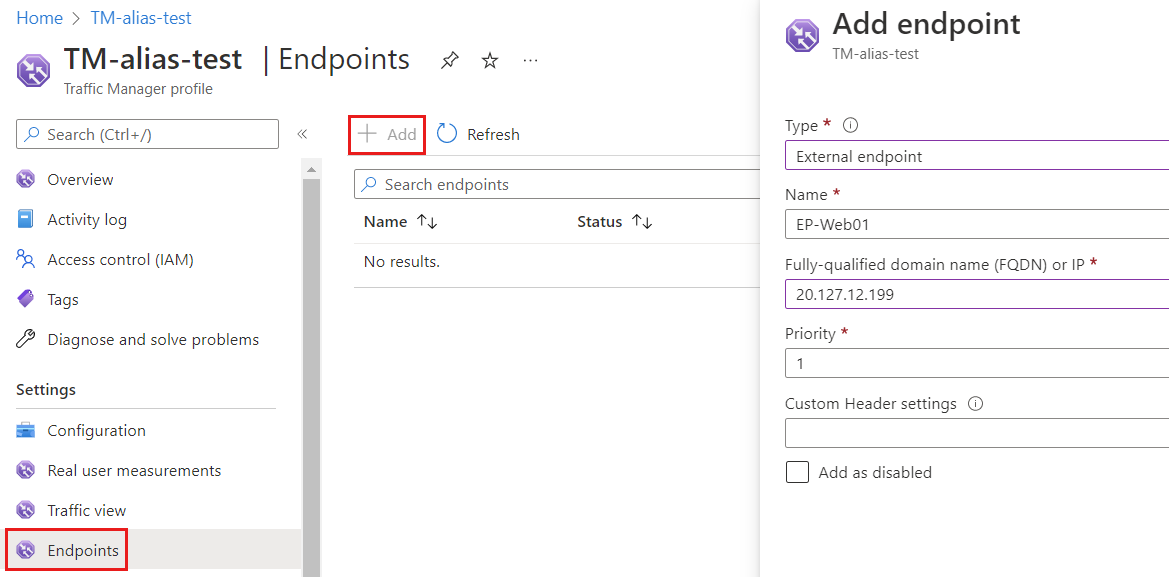Click the sidebar vertical scrollbar thumb
This screenshot has width=1169, height=577.
tap(311, 376)
